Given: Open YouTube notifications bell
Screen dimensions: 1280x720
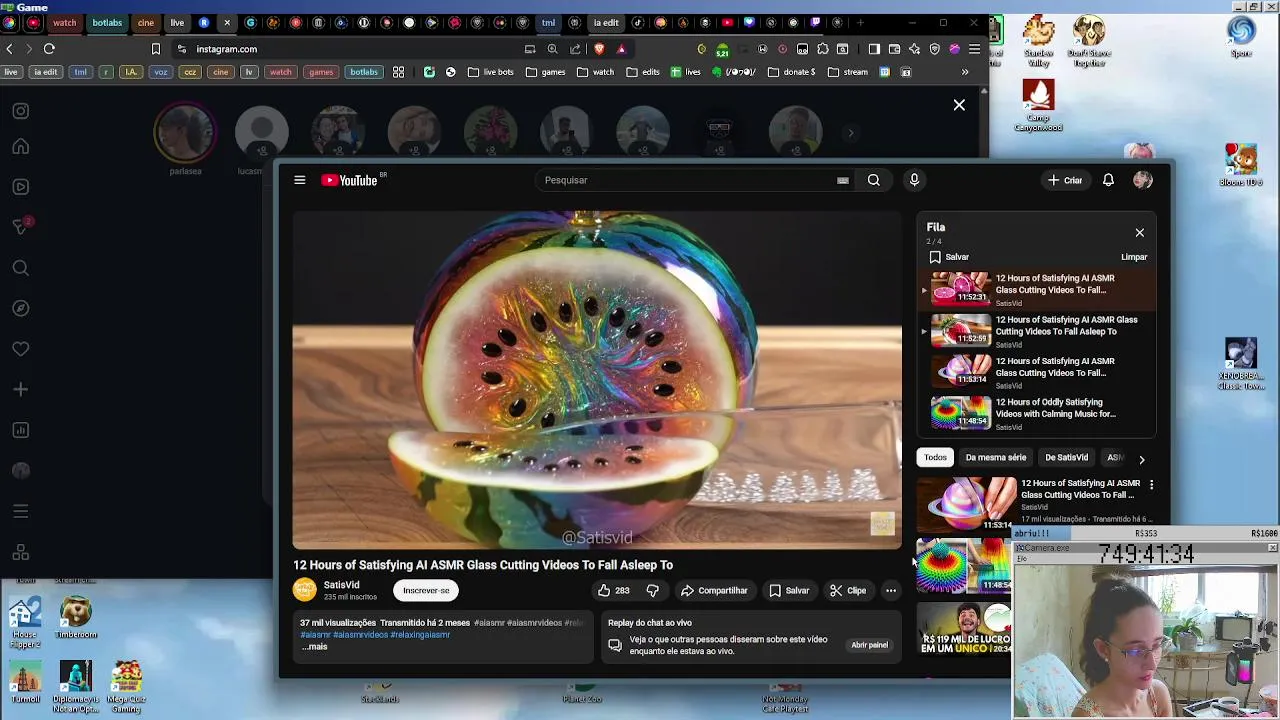Looking at the screenshot, I should [1108, 180].
